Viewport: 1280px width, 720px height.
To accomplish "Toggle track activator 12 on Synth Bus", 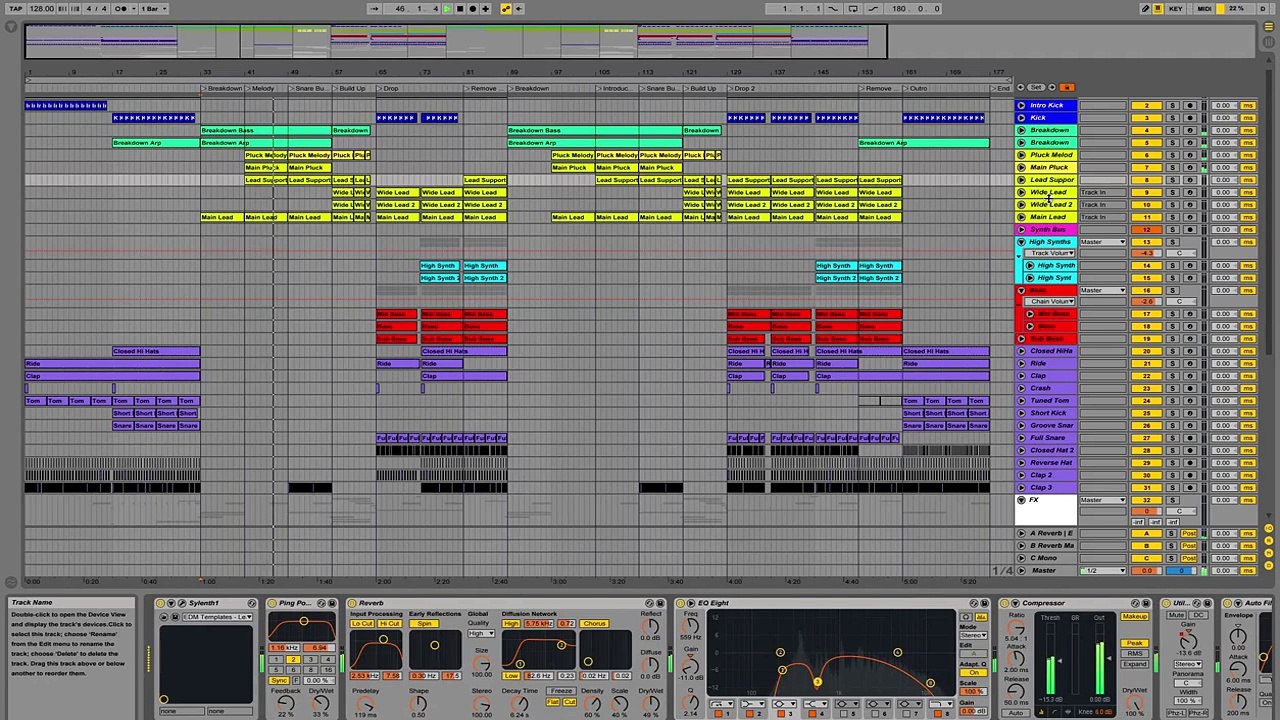I will (1146, 229).
